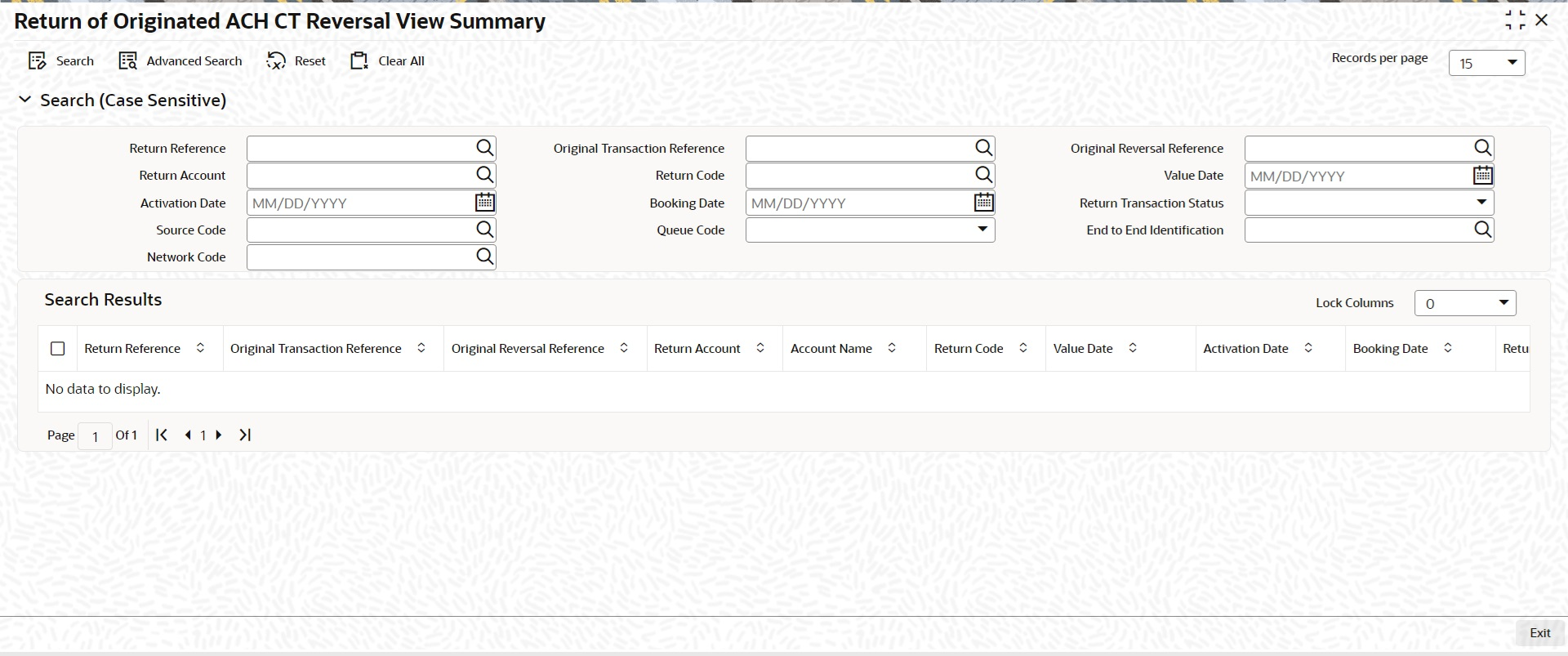This screenshot has width=1568, height=656.
Task: Open Advanced Search
Action: tap(180, 61)
